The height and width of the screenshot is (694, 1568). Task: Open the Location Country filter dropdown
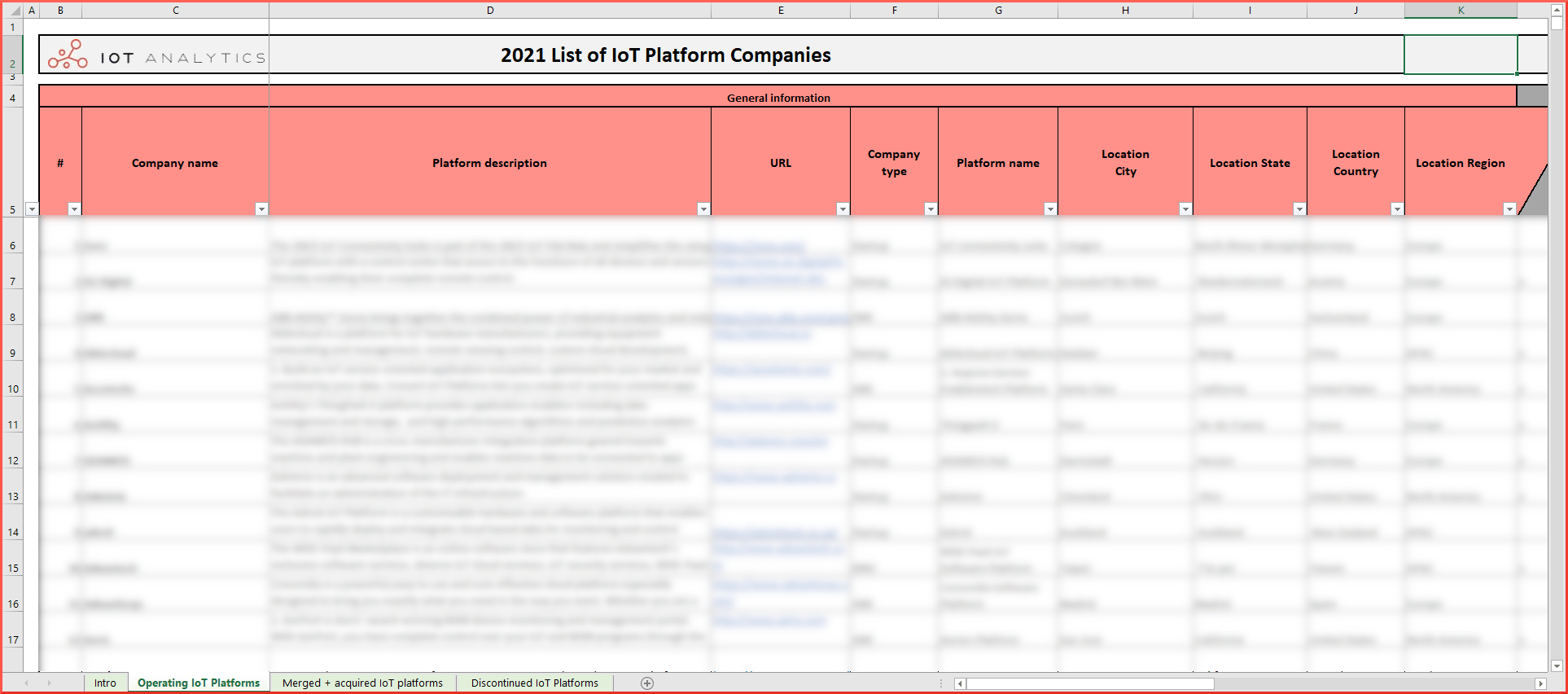tap(1397, 209)
